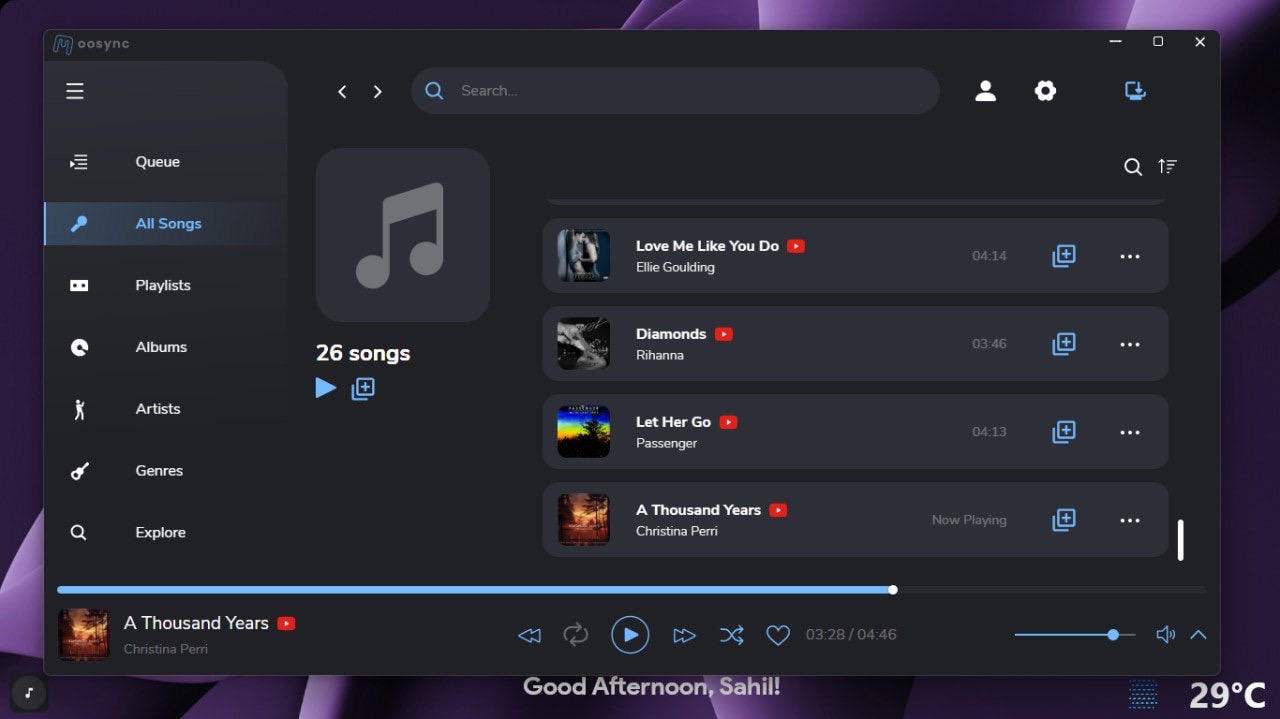Image resolution: width=1280 pixels, height=719 pixels.
Task: Click Let Her Go album thumbnail
Action: 584,432
